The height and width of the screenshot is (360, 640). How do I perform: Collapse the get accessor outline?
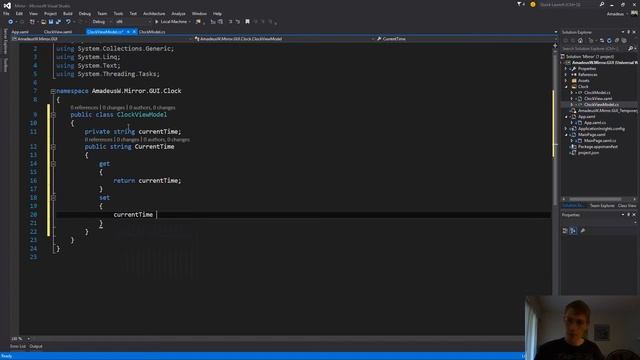pos(53,164)
